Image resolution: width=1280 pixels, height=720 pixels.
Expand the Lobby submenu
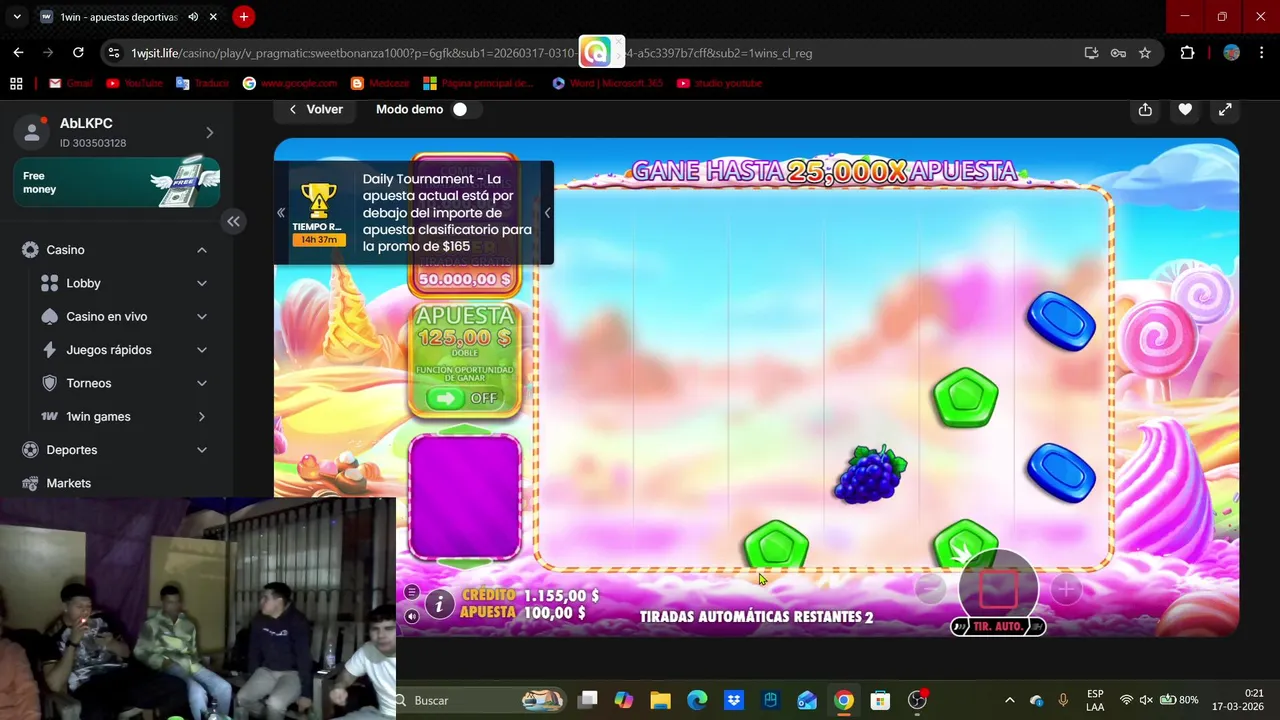pos(202,283)
